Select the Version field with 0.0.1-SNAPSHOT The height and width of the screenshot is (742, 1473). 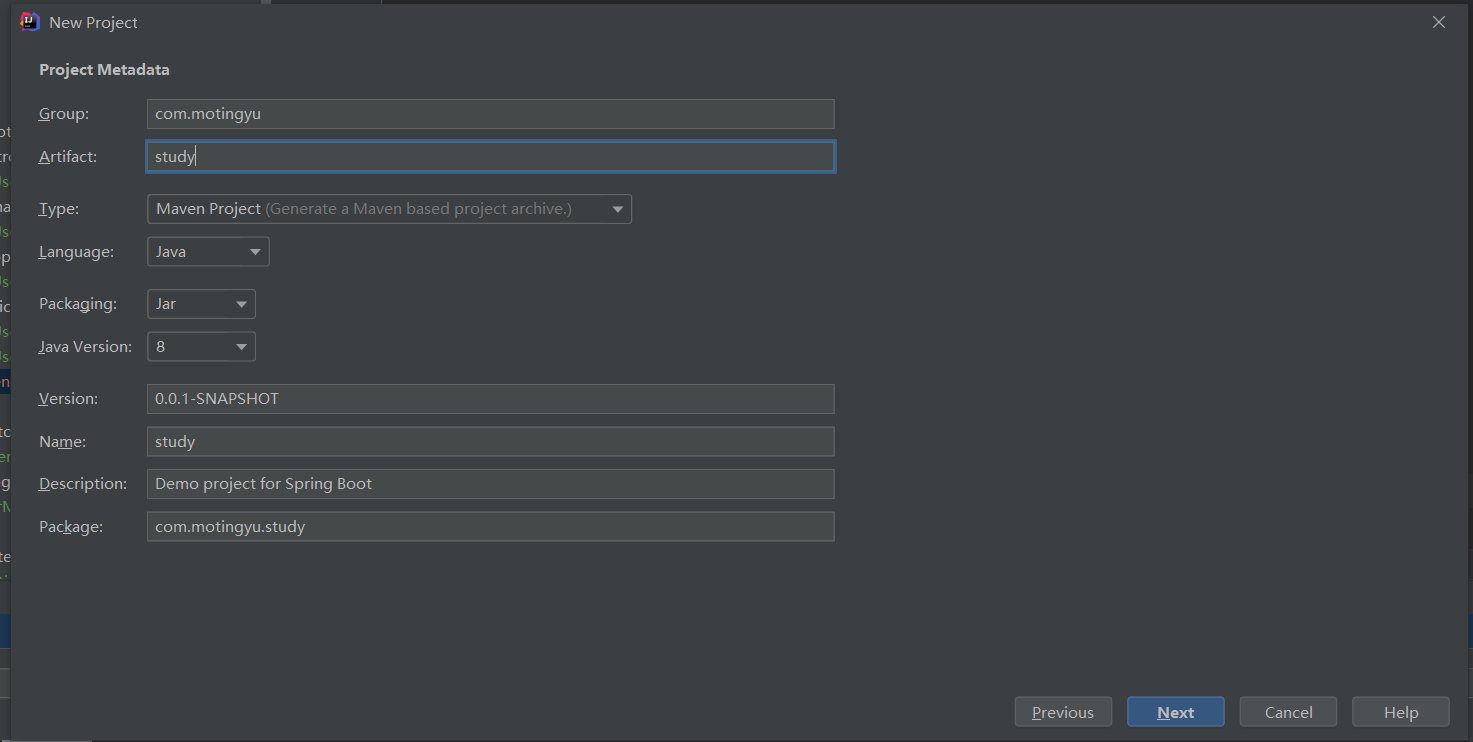[x=490, y=399]
